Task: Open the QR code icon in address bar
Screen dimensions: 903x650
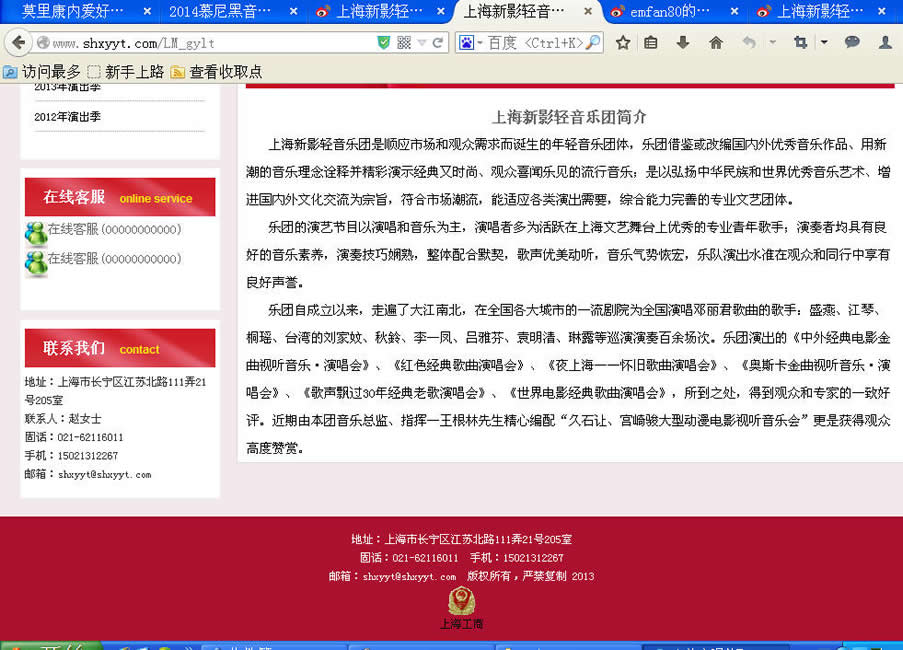Action: point(404,43)
